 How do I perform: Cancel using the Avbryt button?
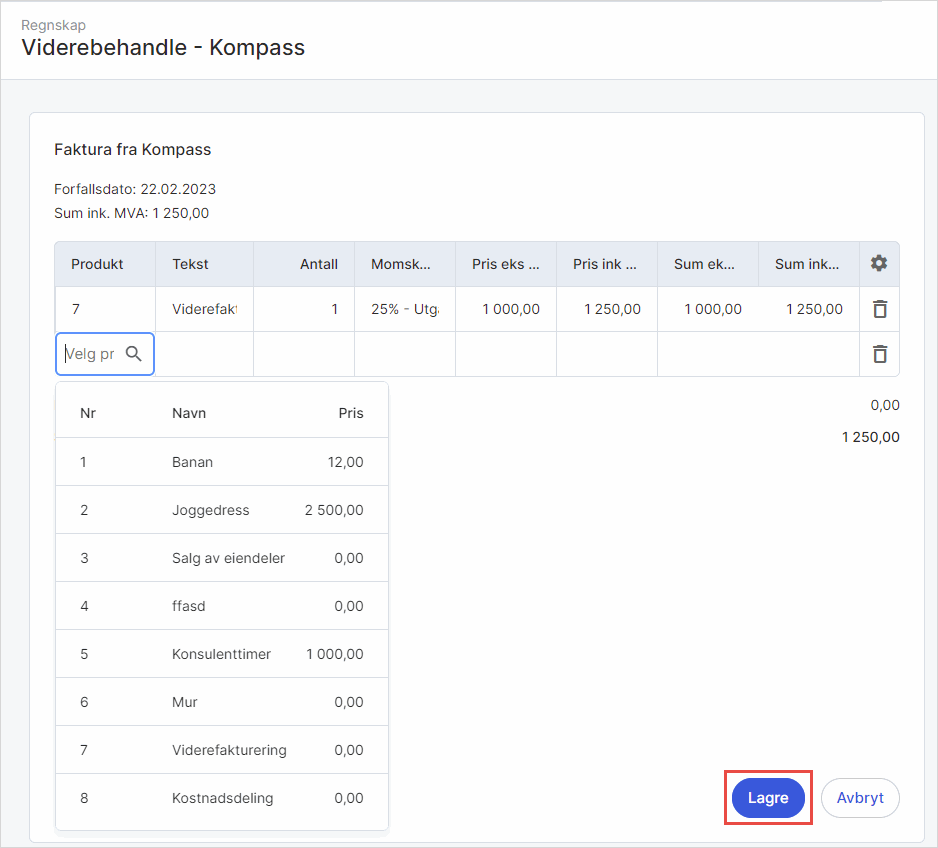(859, 798)
